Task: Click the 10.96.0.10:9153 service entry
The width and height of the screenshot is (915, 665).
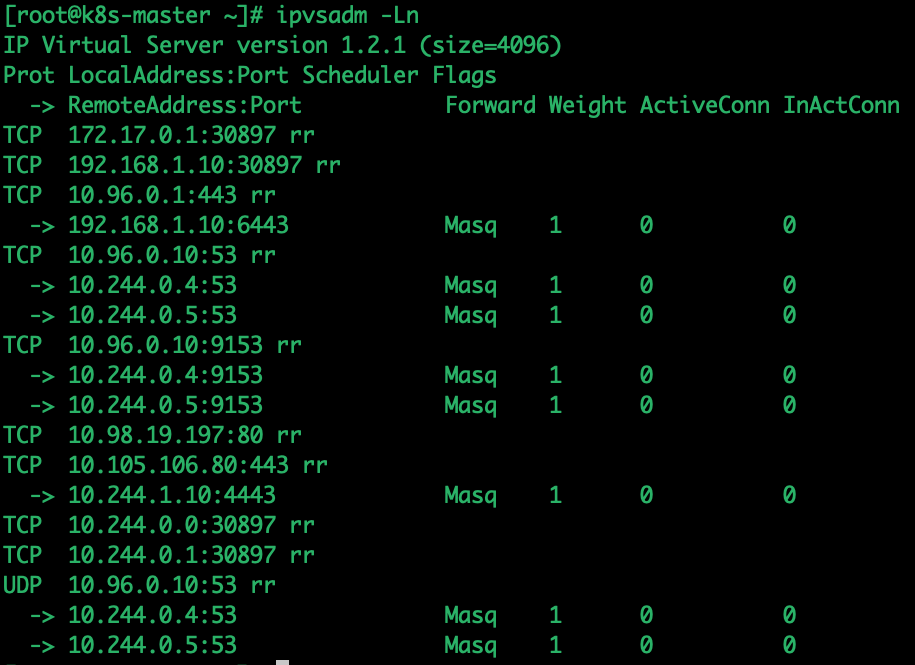Action: pos(166,345)
